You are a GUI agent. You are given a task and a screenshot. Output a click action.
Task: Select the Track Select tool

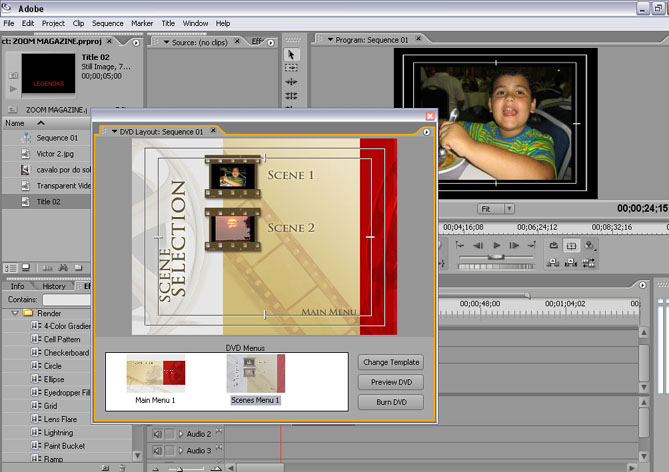(291, 68)
